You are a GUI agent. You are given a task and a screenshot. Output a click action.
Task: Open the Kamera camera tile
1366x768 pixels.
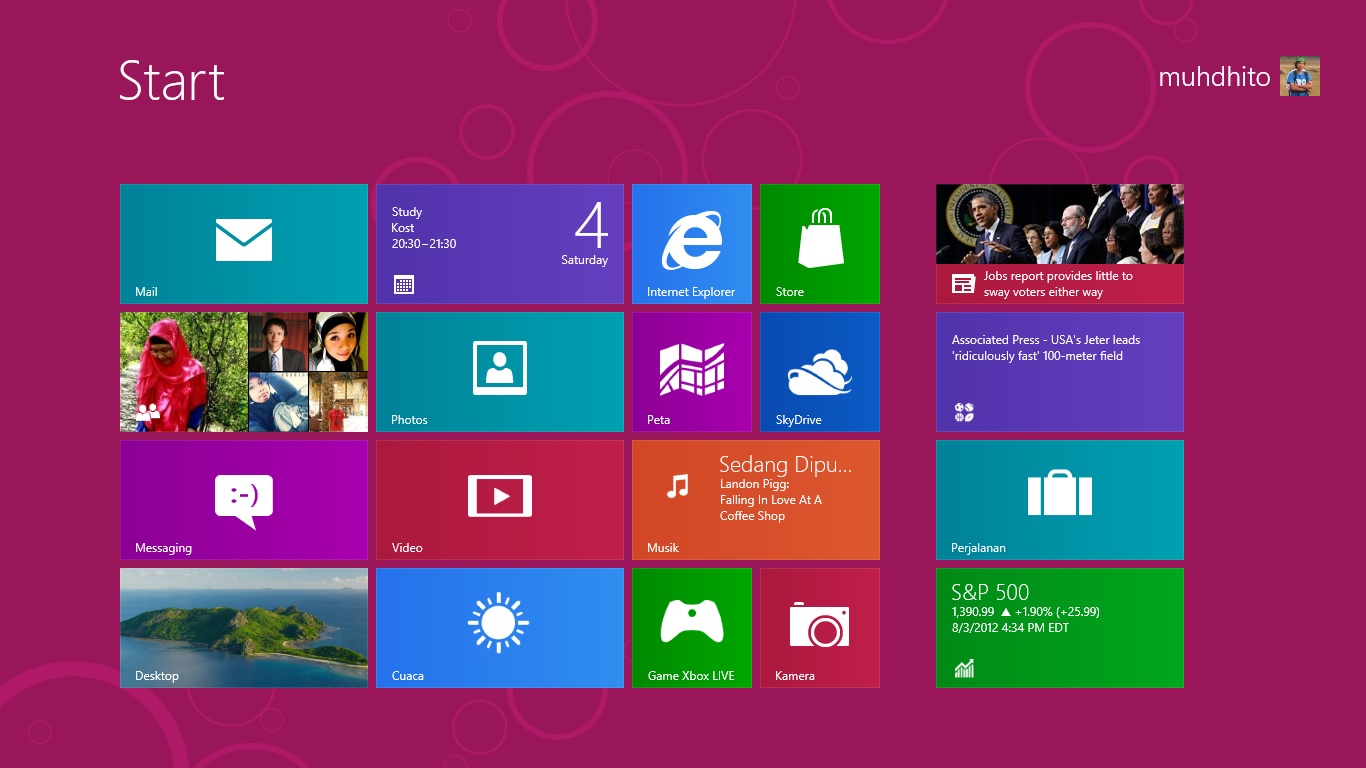(x=819, y=627)
